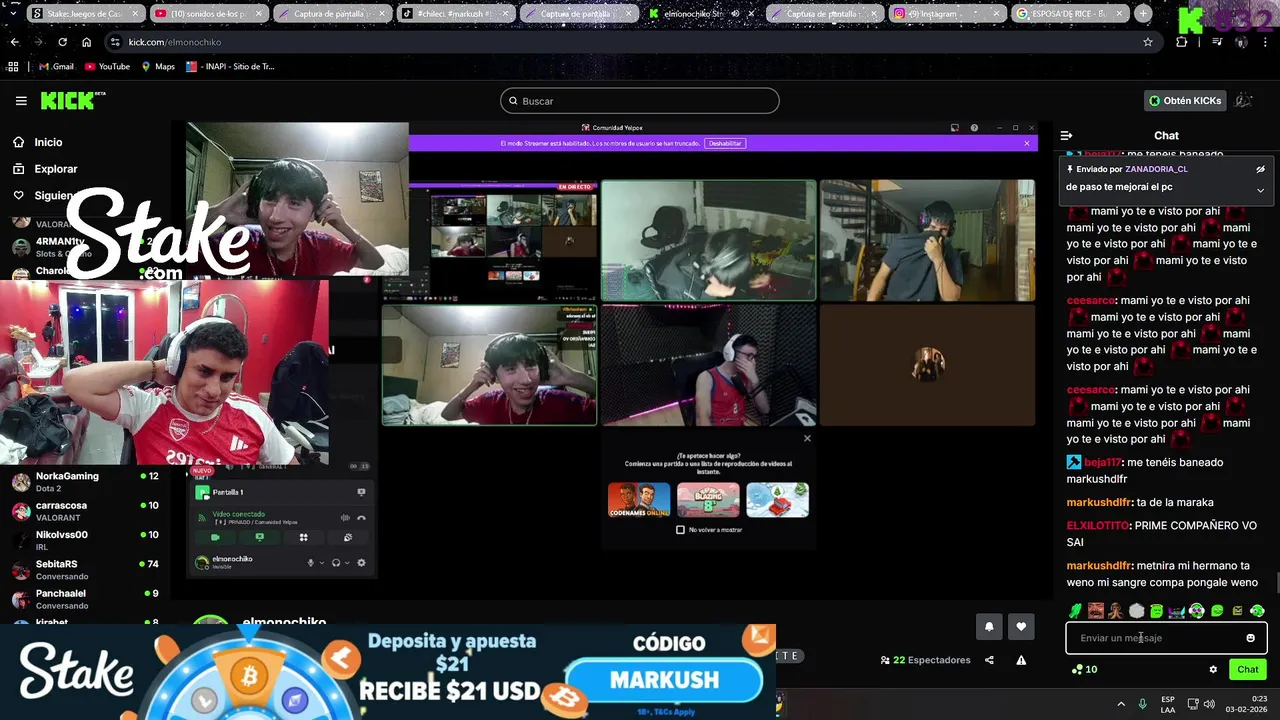
Task: Report the stream with warning triangle
Action: [x=1021, y=660]
